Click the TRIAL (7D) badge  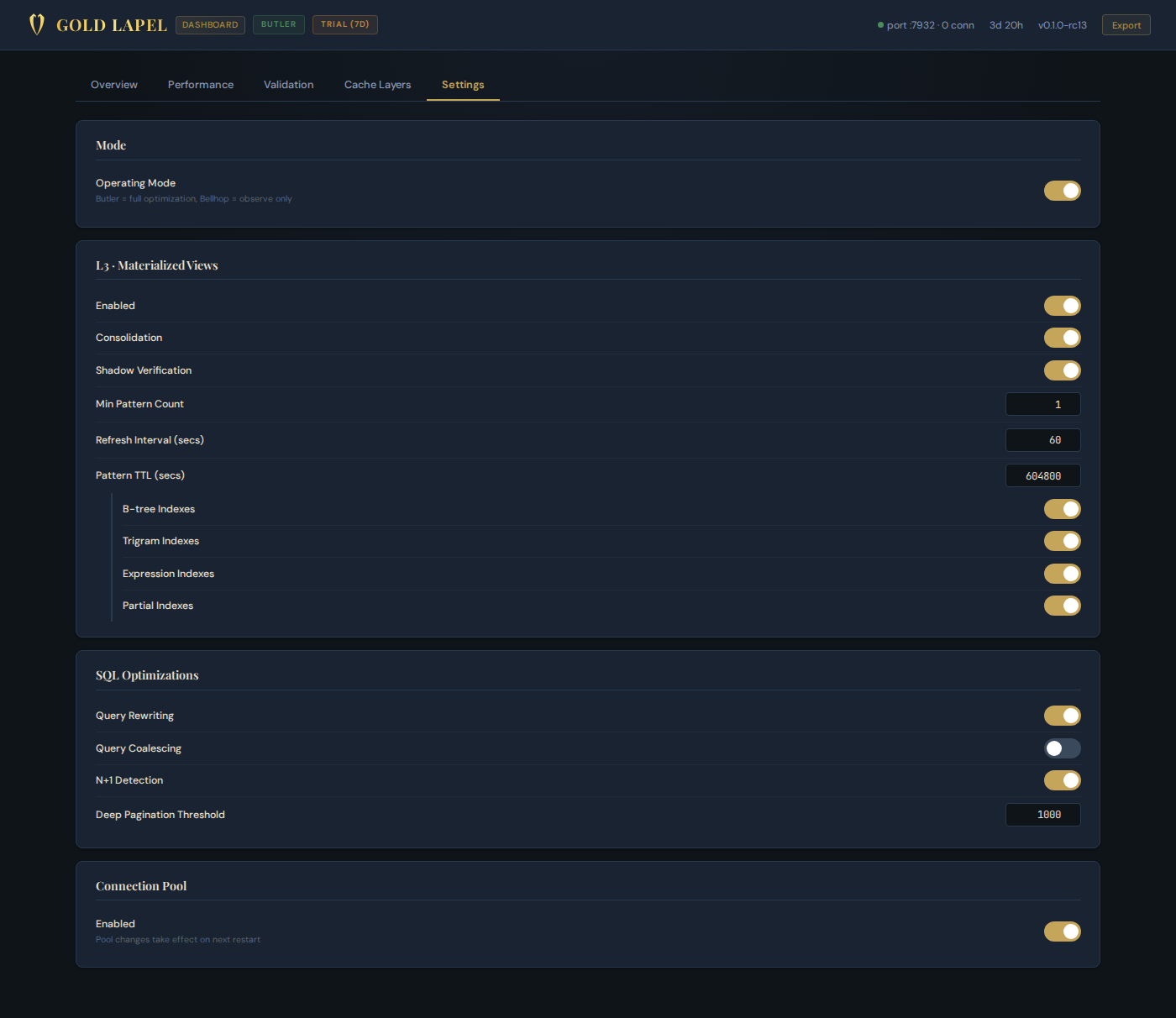coord(344,24)
